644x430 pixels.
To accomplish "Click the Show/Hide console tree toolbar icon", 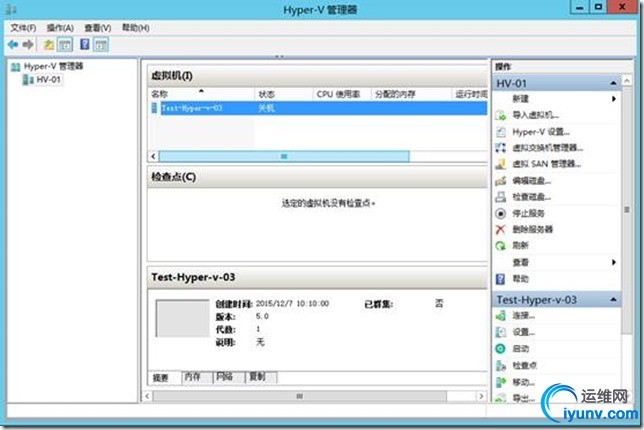I will pyautogui.click(x=65, y=44).
